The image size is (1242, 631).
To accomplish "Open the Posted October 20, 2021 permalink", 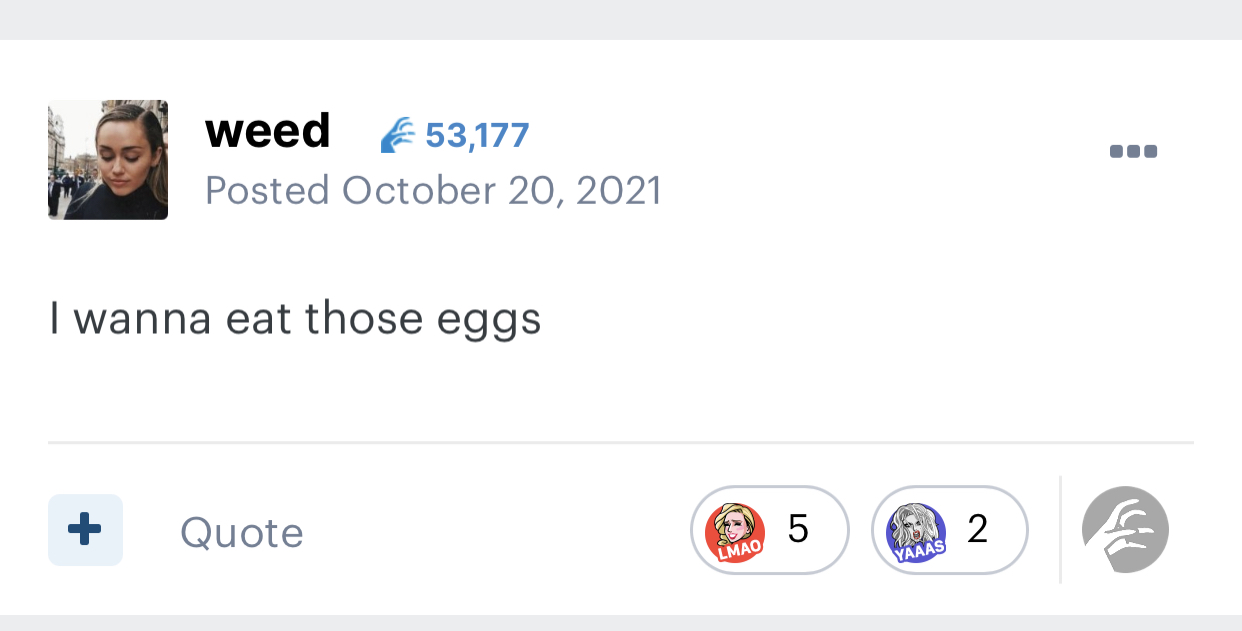I will (x=433, y=190).
